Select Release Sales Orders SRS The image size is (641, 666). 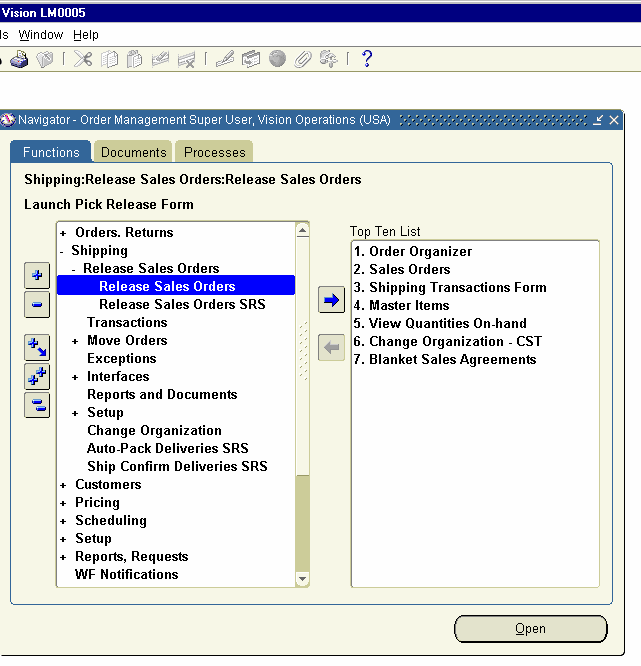point(182,304)
